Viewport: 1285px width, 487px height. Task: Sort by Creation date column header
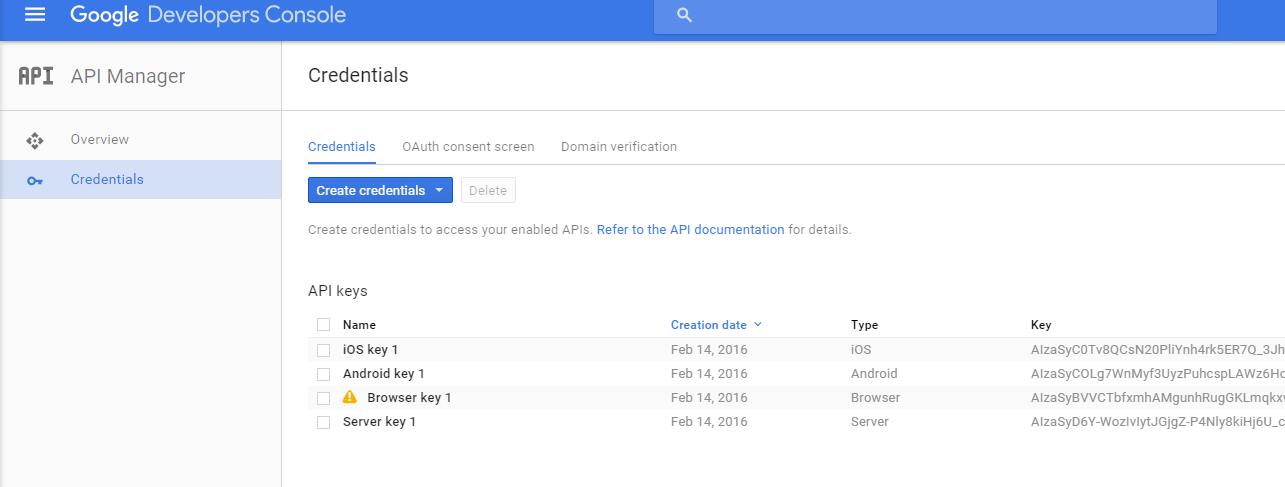click(x=709, y=325)
